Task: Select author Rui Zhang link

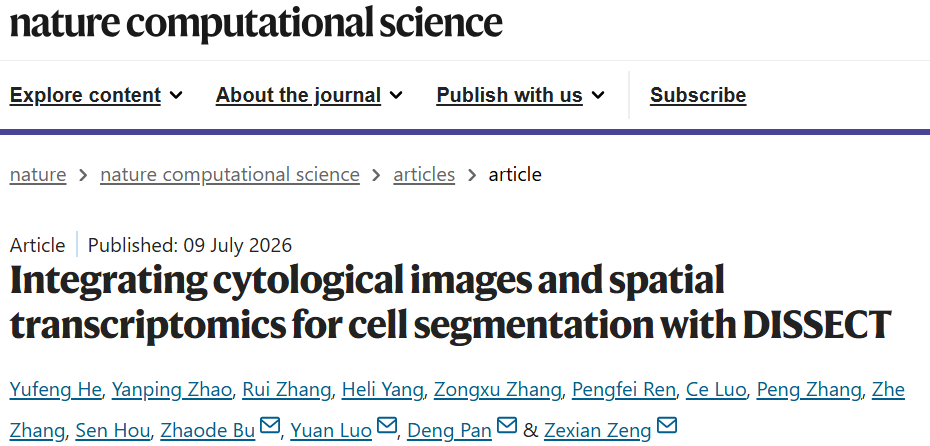Action: click(286, 390)
